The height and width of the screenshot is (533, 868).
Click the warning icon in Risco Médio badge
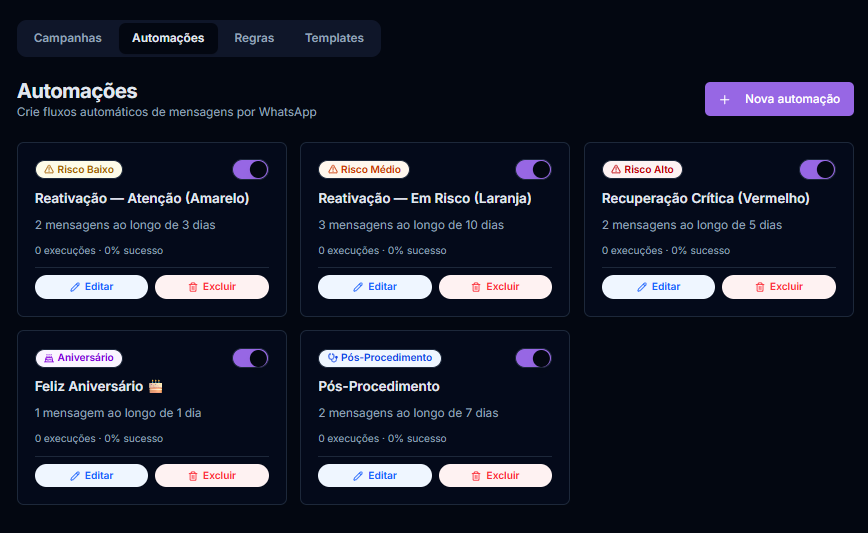point(333,170)
